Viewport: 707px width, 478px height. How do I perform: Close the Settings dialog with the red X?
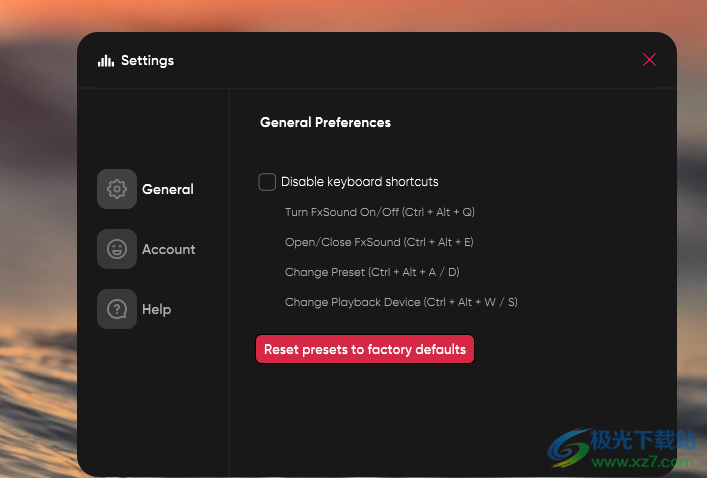coord(649,60)
